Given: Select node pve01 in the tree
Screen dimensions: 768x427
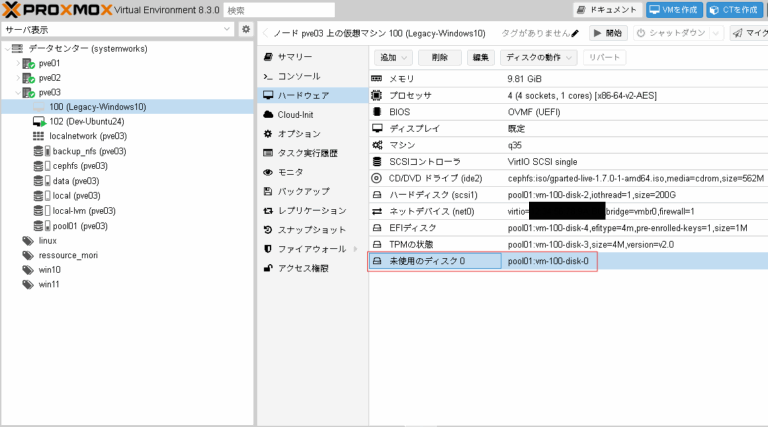Looking at the screenshot, I should (x=49, y=63).
